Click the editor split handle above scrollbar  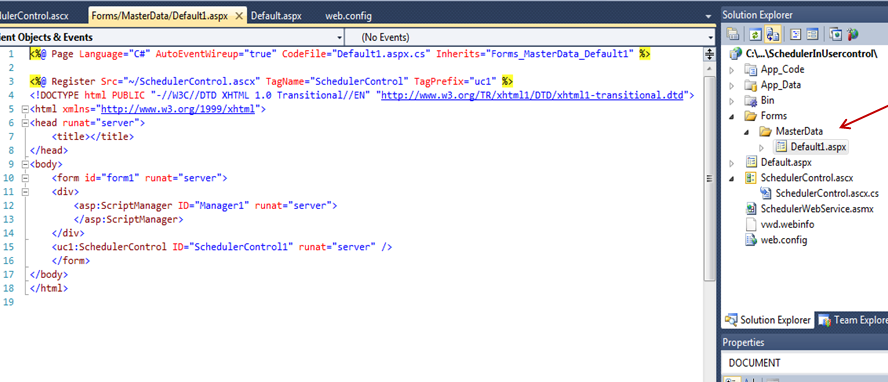tap(708, 55)
